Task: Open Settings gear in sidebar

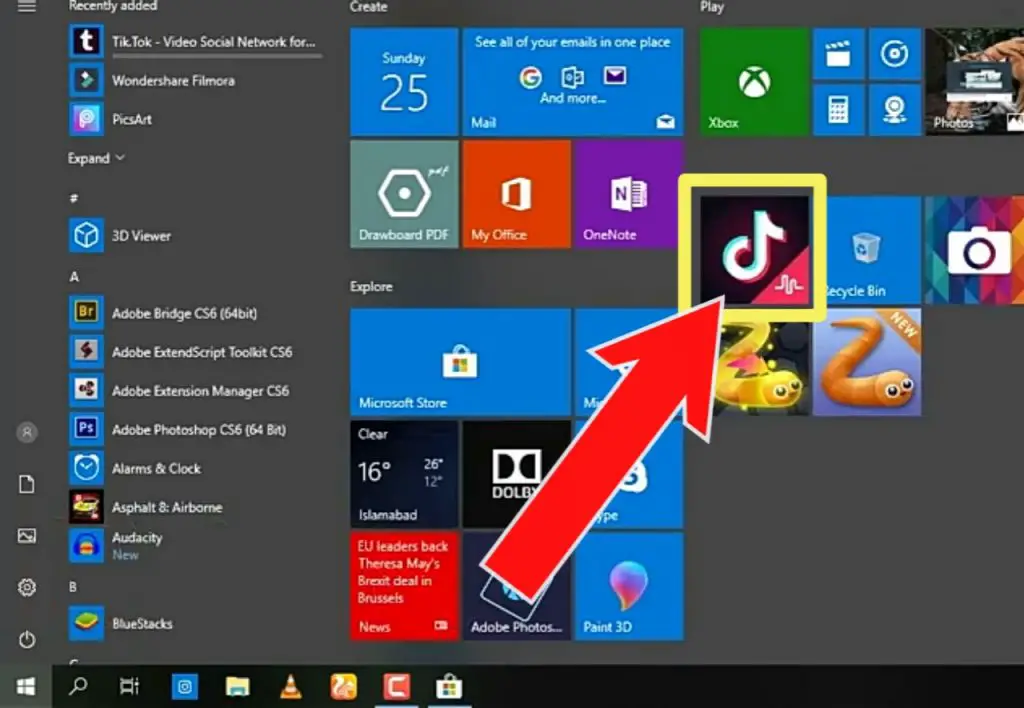Action: (x=27, y=587)
